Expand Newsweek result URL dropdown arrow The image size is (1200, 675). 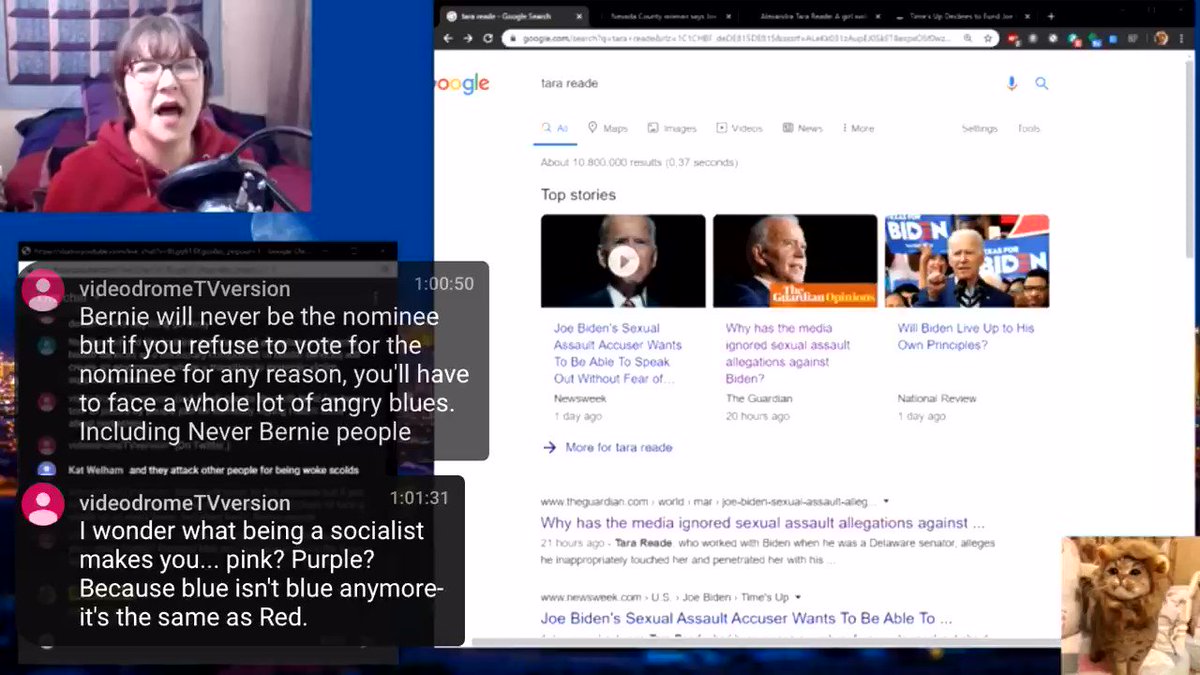click(x=798, y=597)
